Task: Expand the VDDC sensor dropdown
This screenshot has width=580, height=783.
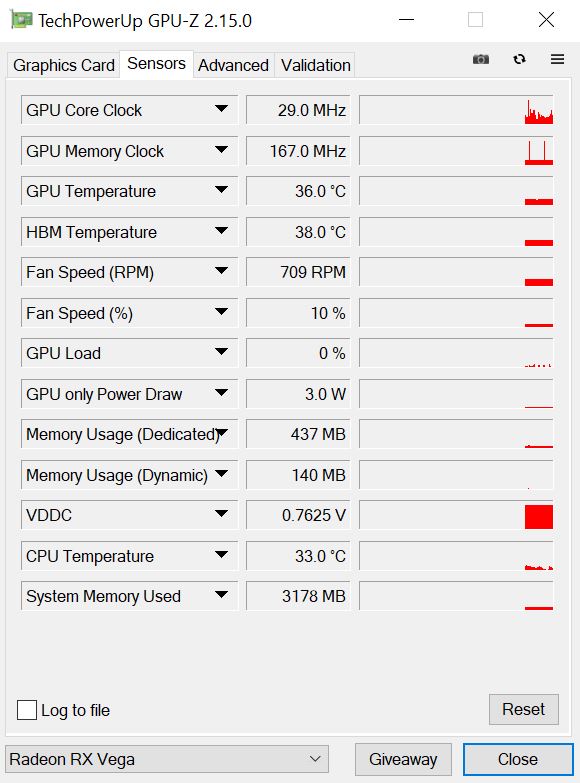Action: [221, 513]
